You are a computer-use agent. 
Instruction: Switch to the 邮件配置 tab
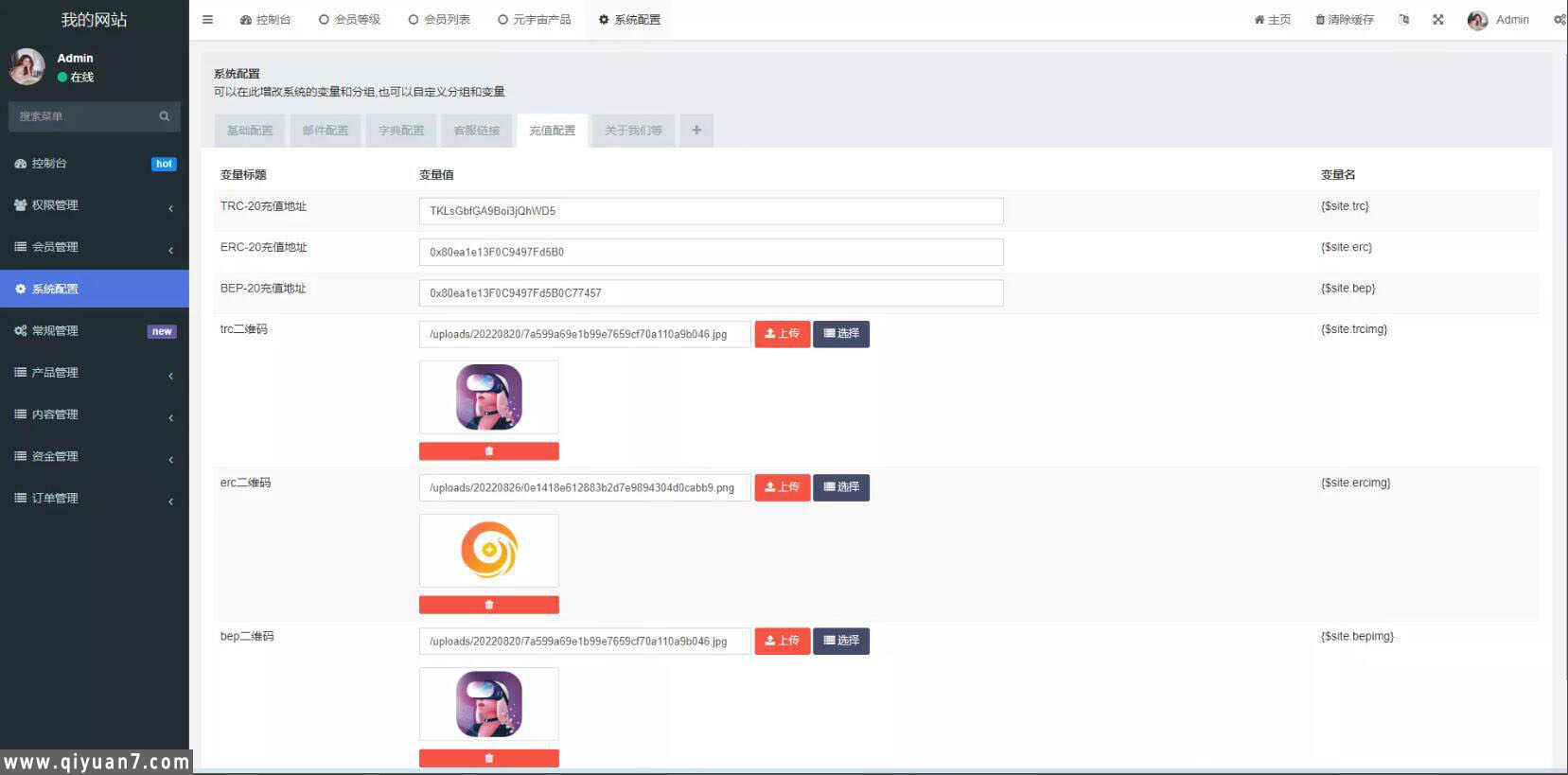[326, 131]
